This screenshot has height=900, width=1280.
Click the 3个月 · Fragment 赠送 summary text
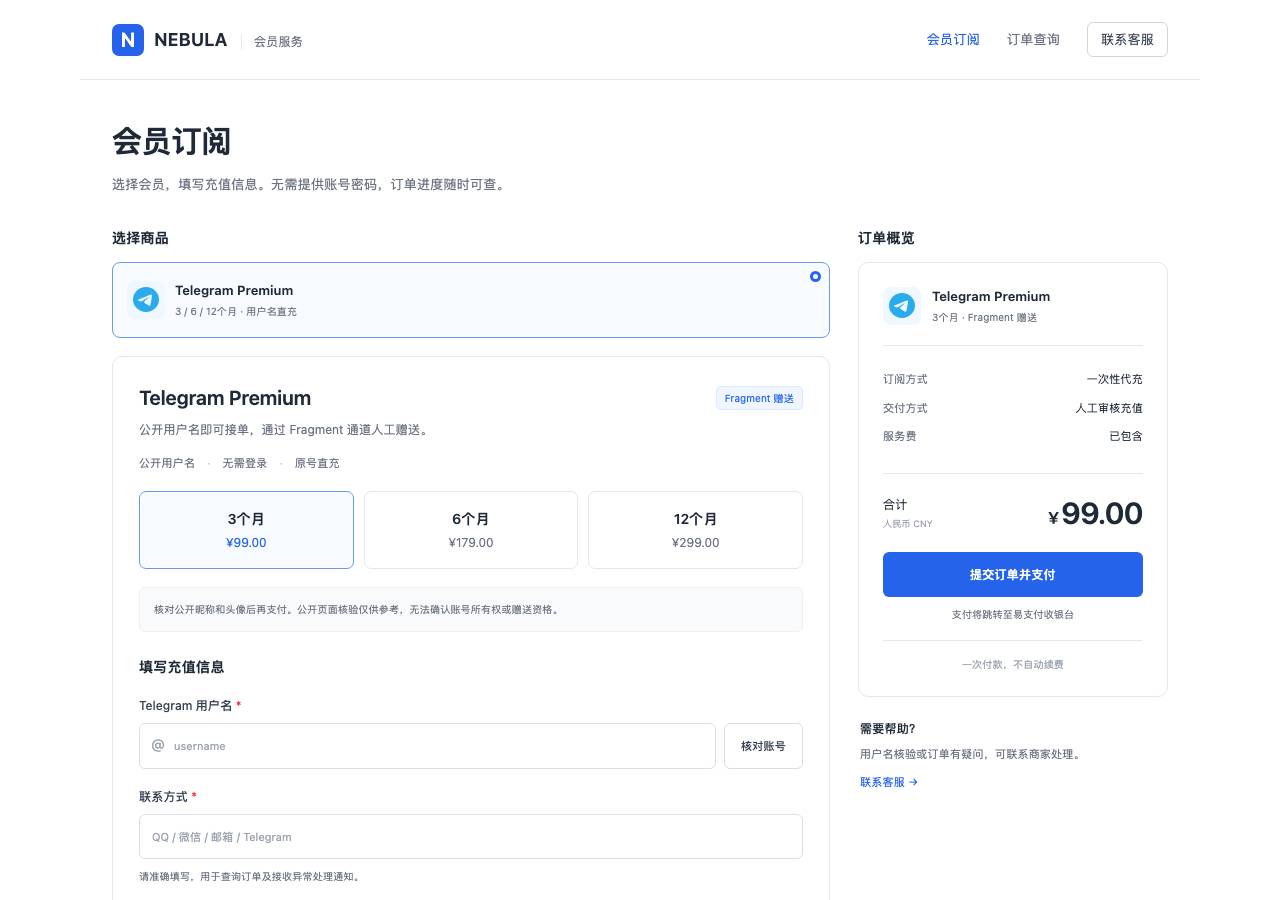pos(985,317)
